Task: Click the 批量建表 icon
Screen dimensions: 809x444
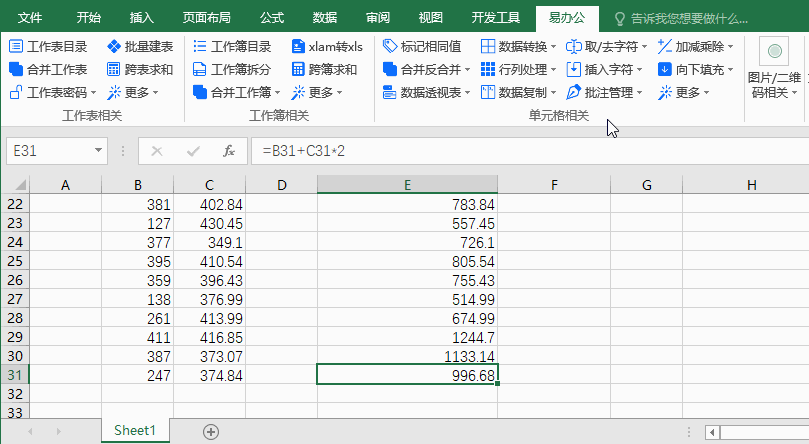Action: [x=114, y=46]
